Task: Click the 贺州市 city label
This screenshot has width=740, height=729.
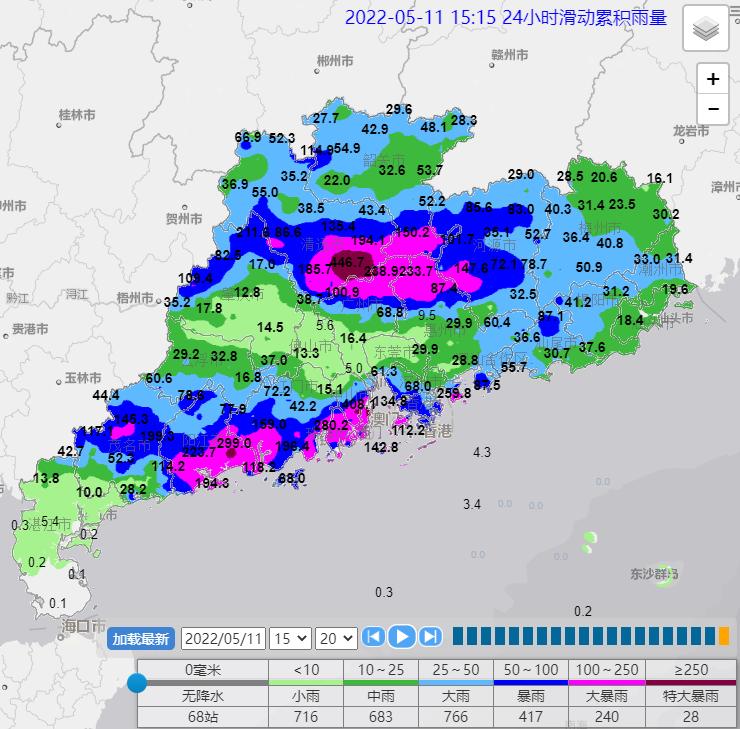Action: [184, 218]
